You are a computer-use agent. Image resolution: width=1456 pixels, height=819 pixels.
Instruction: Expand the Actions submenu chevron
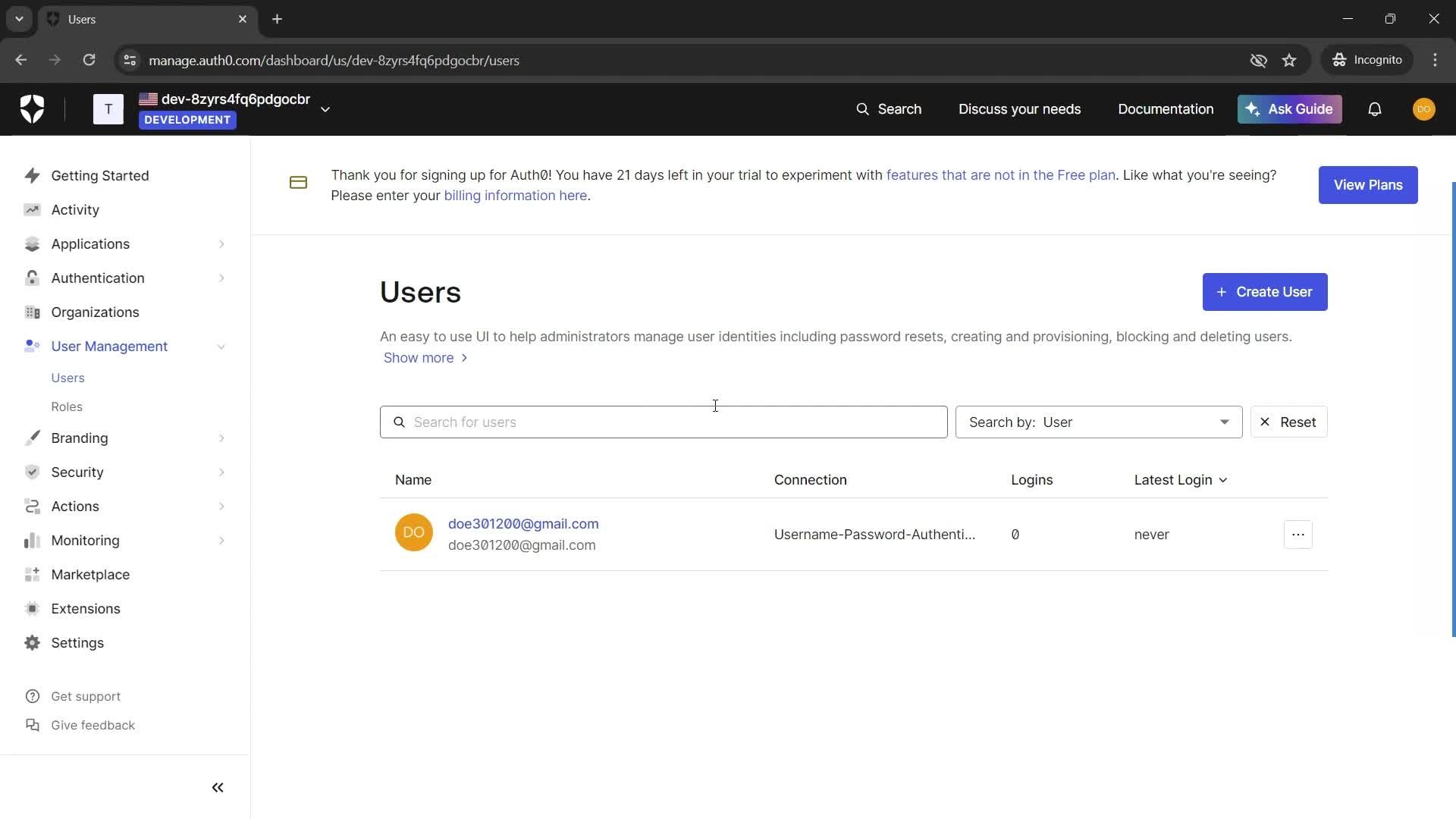[221, 506]
